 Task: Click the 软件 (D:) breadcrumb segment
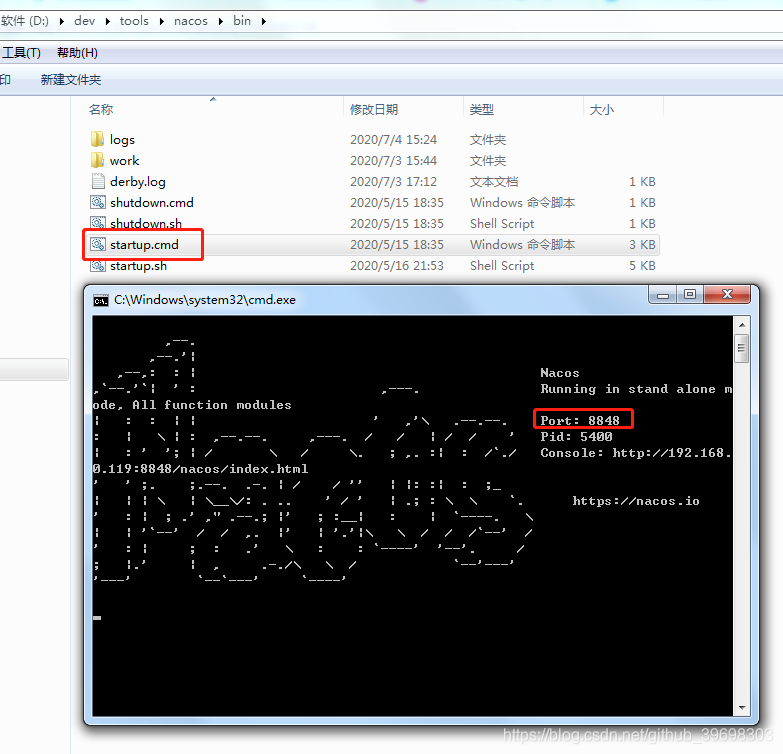[25, 21]
